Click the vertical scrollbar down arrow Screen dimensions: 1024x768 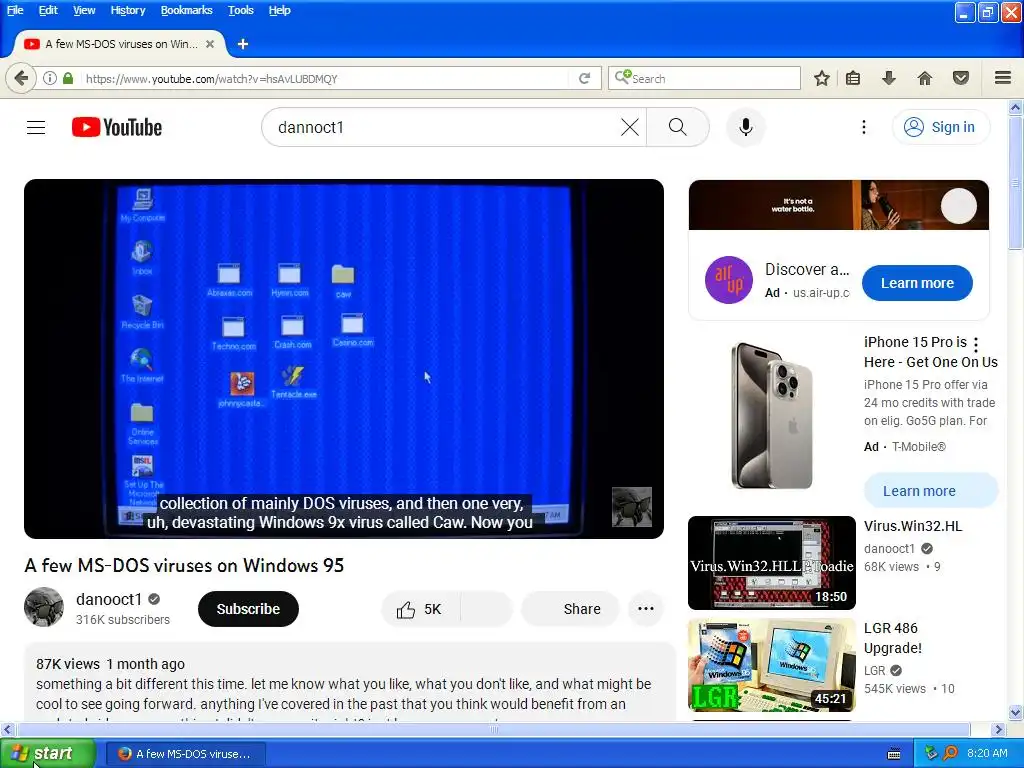[x=1016, y=712]
